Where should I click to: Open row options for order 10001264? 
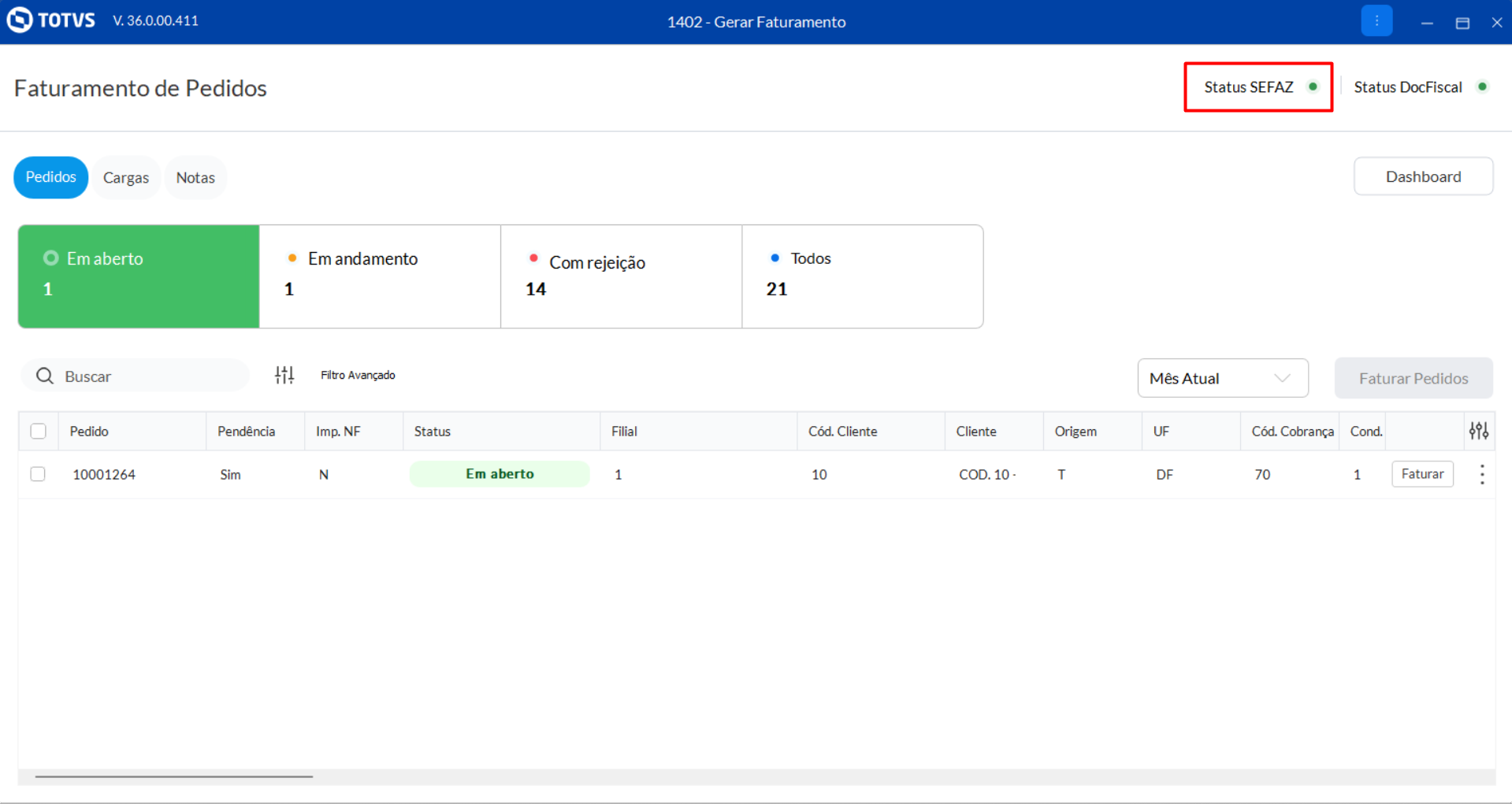click(x=1482, y=474)
